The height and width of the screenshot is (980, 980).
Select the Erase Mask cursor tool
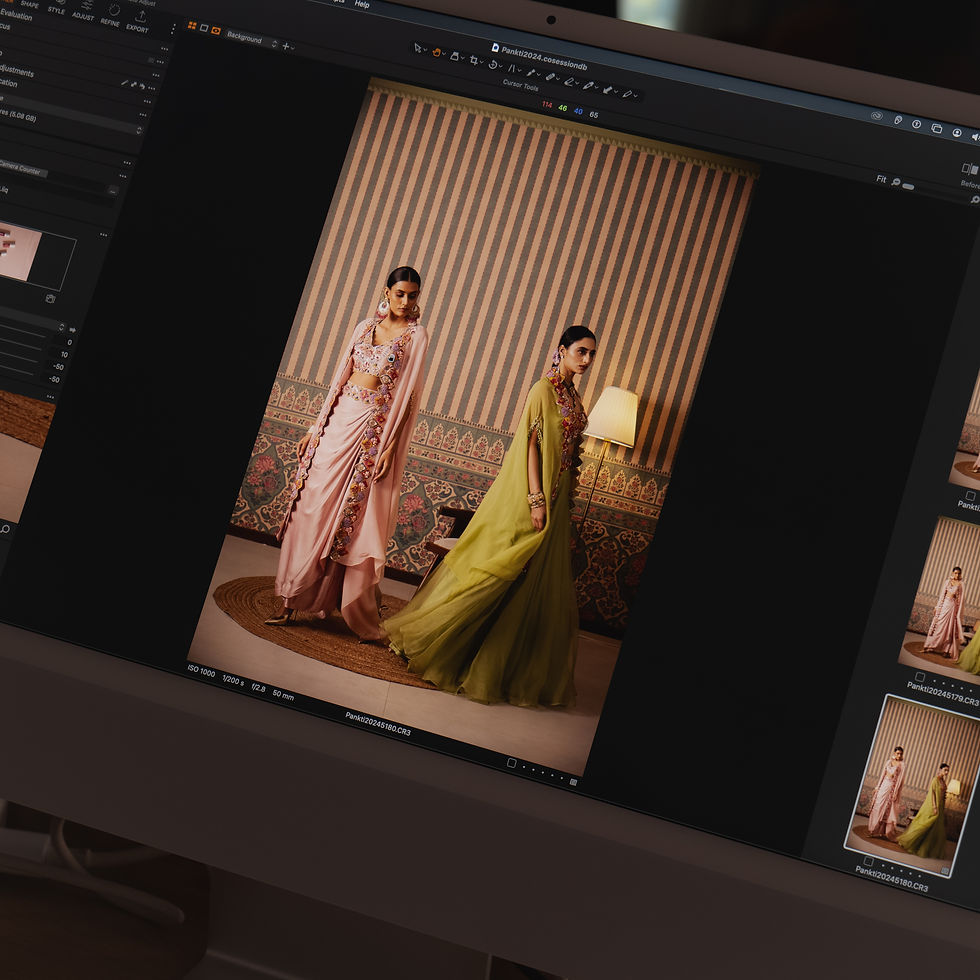pos(569,82)
